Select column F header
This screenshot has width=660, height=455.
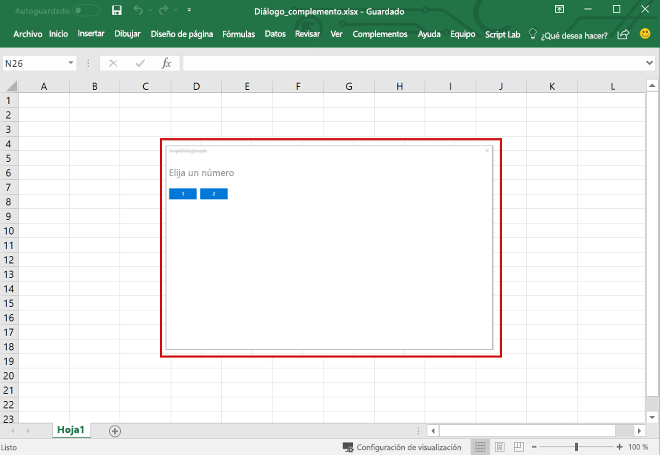[298, 86]
